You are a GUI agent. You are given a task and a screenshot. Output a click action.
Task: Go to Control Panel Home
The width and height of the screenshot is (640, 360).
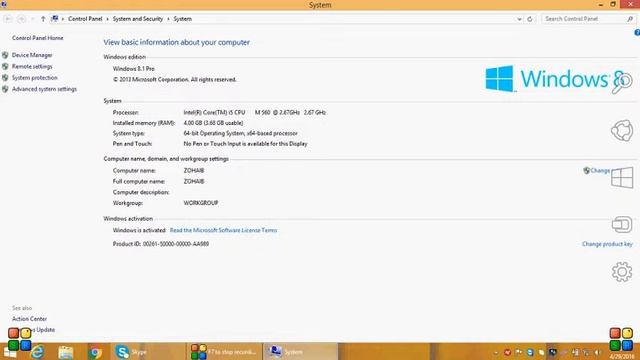pos(38,38)
